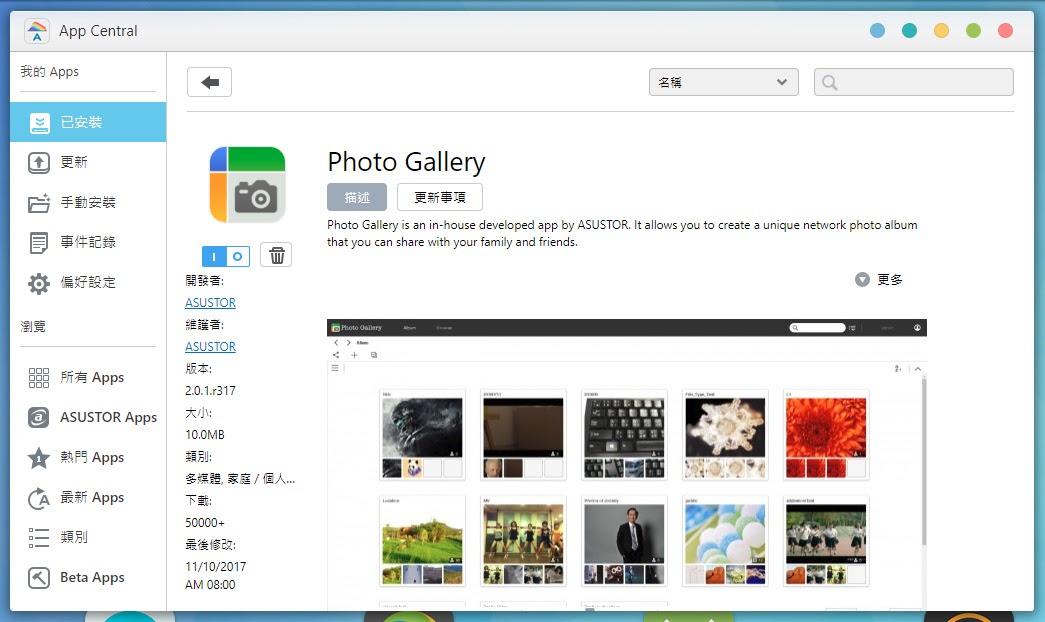Viewport: 1045px width, 622px height.
Task: Click the teal window control dot
Action: pos(909,31)
